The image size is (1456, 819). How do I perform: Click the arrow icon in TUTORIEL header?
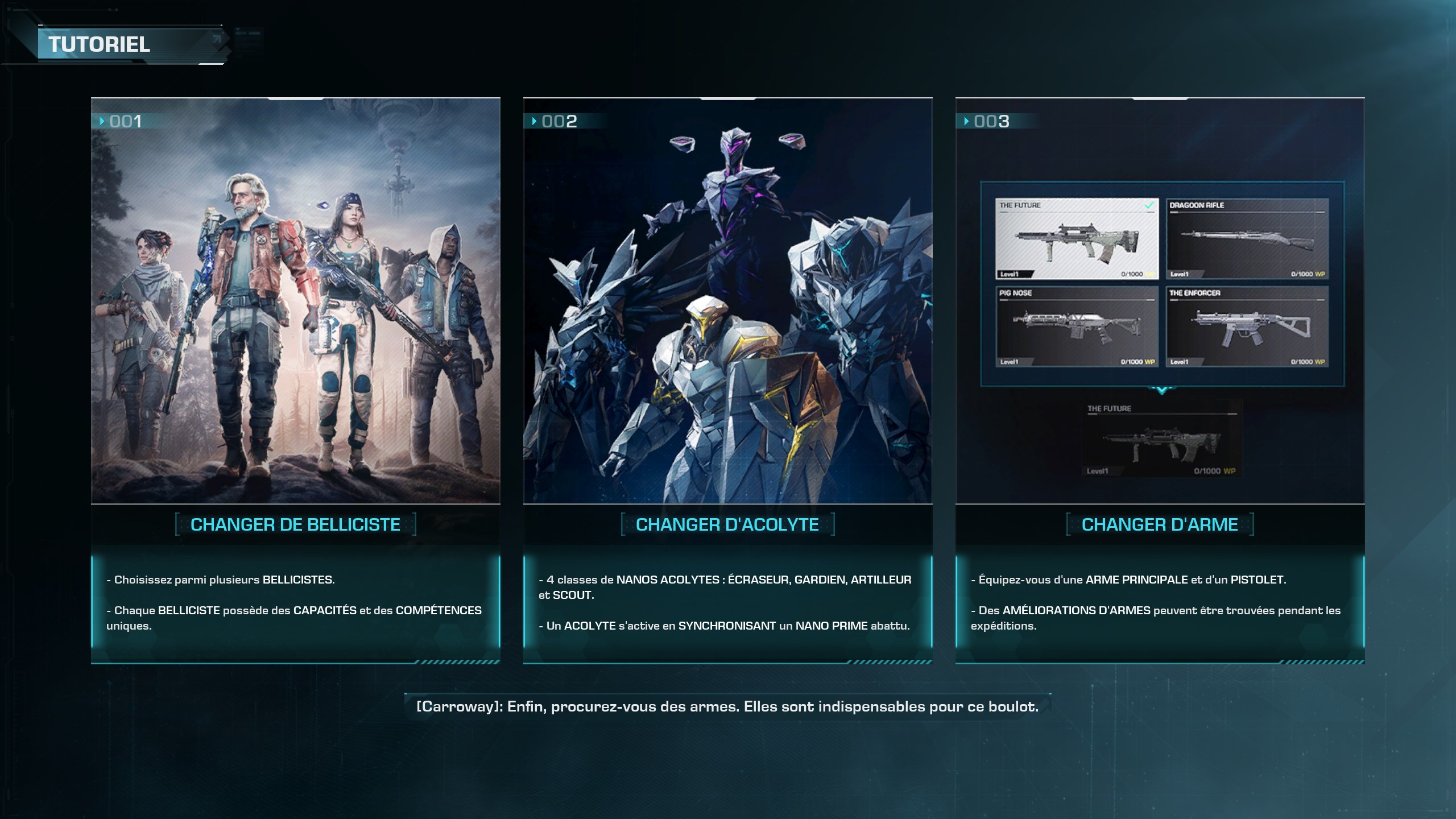pos(216,40)
